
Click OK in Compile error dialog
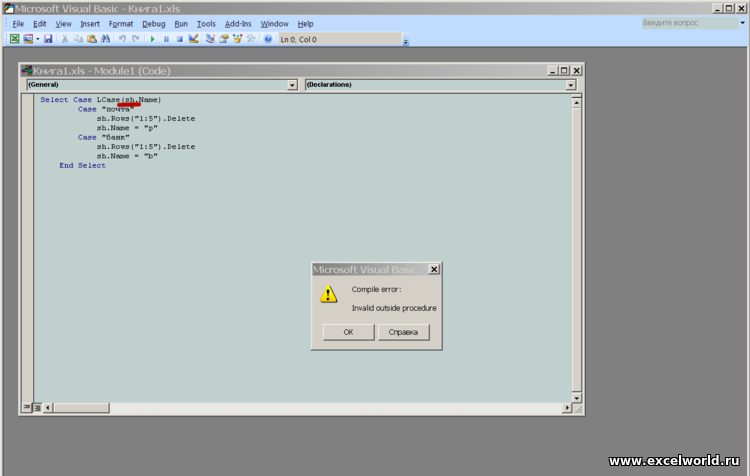[348, 332]
